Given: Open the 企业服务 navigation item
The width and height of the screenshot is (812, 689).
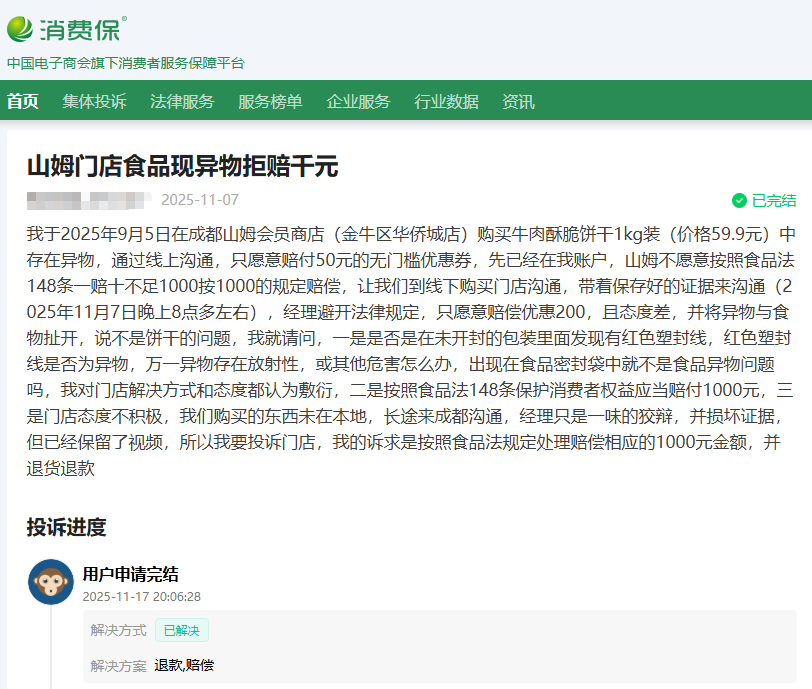Looking at the screenshot, I should (x=358, y=102).
